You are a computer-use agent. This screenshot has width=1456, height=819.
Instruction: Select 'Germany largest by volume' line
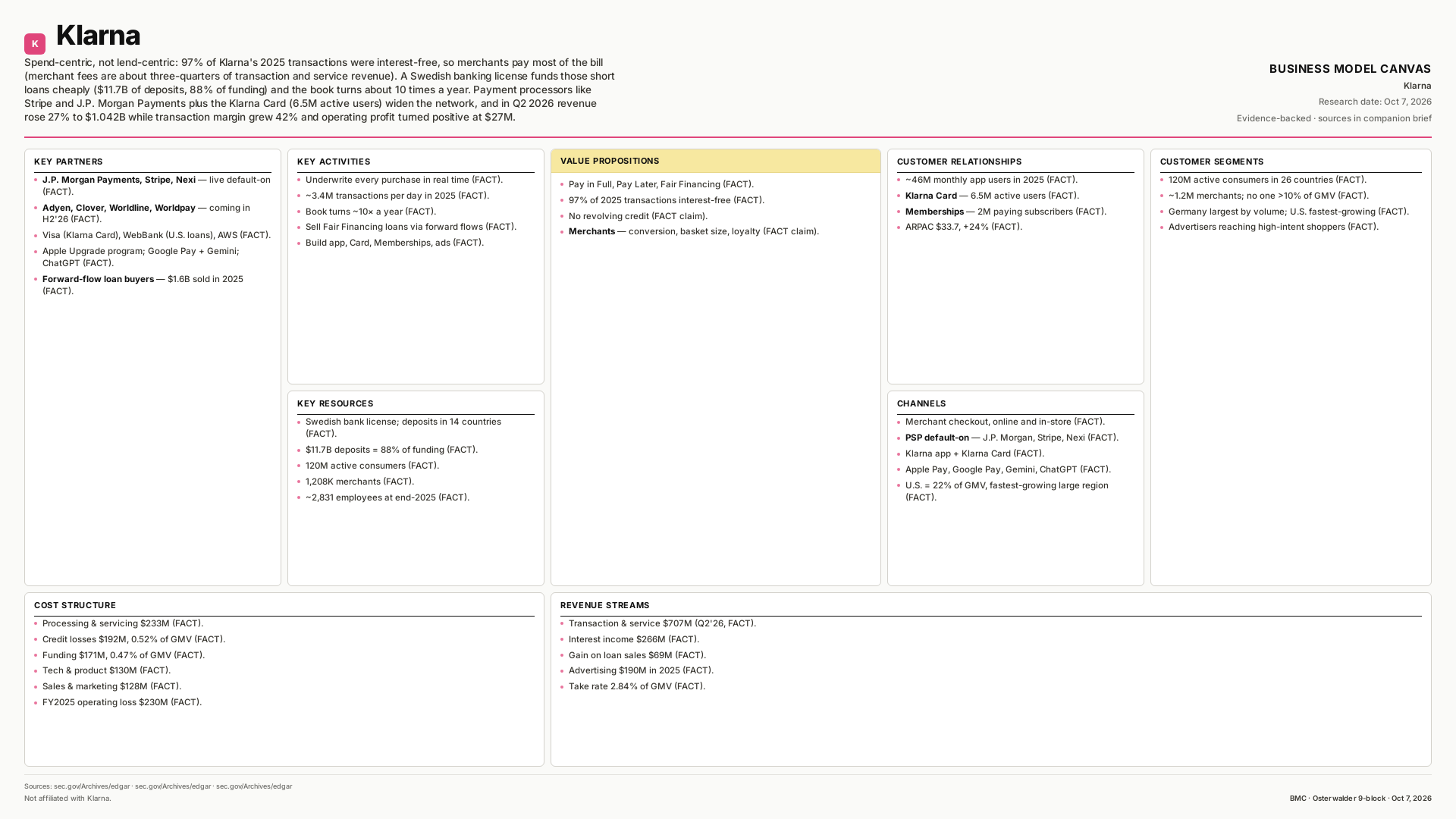pos(1288,212)
